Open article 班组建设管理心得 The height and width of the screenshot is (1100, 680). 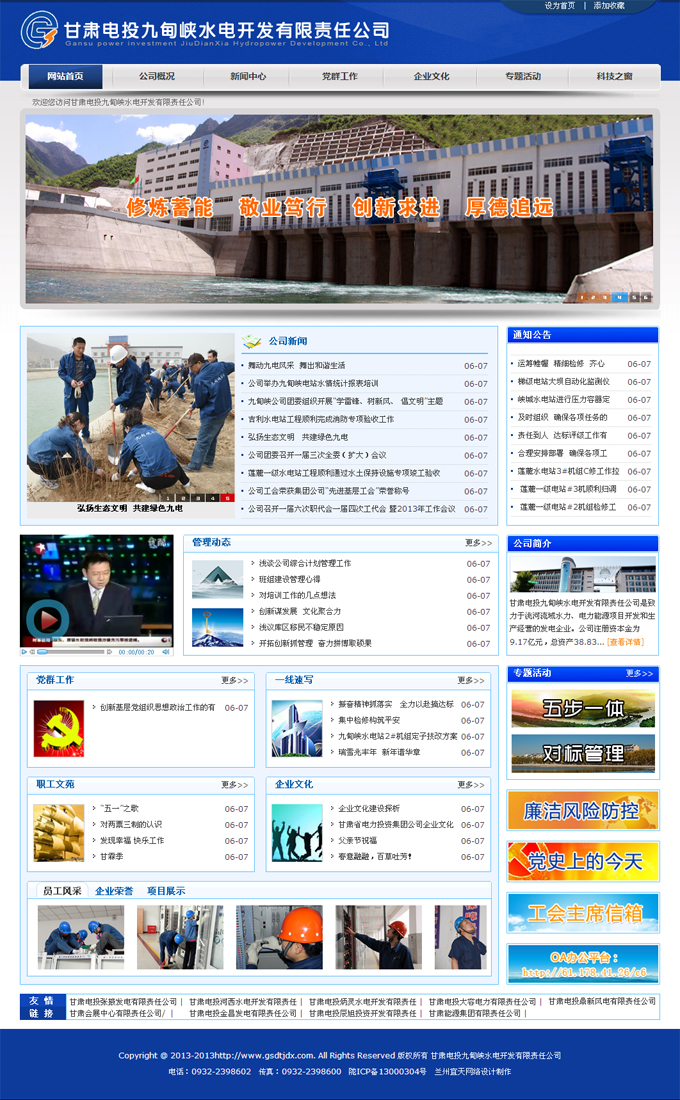[x=289, y=579]
